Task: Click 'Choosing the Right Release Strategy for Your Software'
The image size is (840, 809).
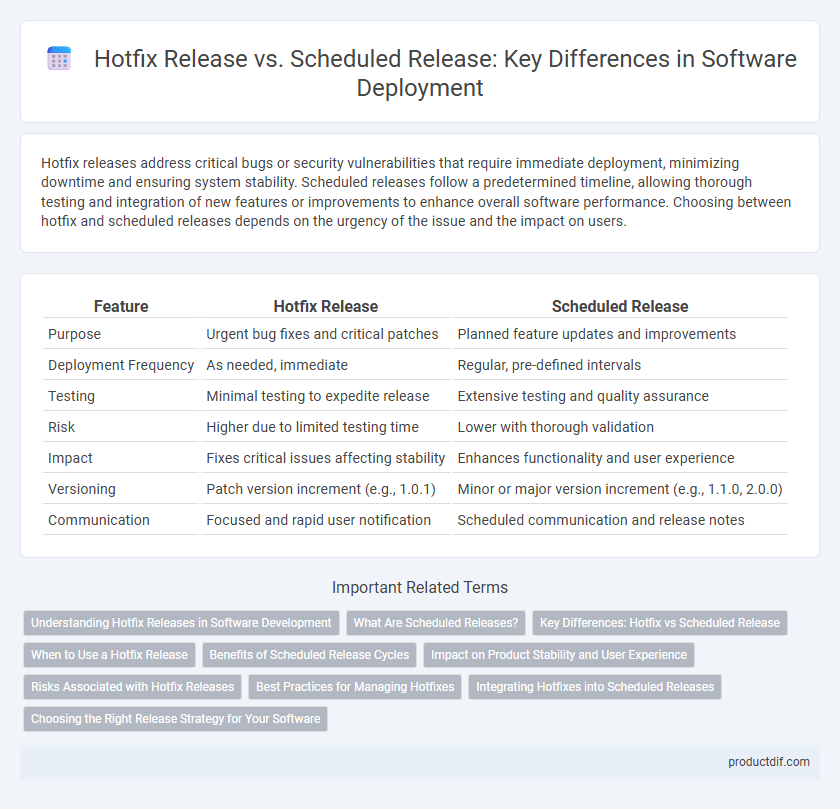Action: (175, 719)
